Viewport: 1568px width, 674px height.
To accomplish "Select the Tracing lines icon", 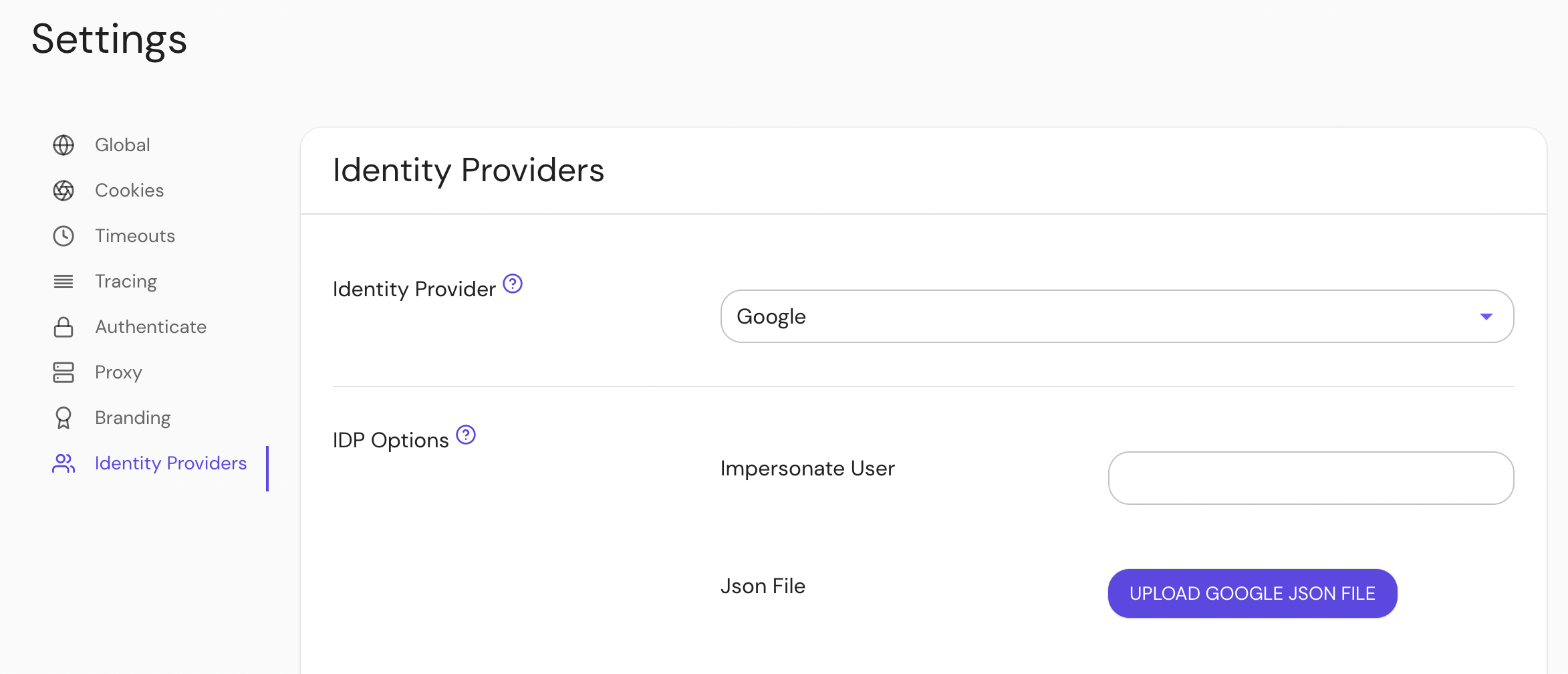I will (x=63, y=281).
